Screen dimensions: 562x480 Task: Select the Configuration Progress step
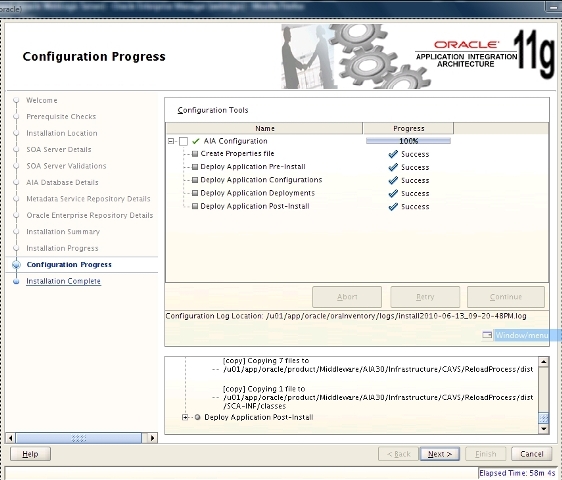tap(69, 265)
